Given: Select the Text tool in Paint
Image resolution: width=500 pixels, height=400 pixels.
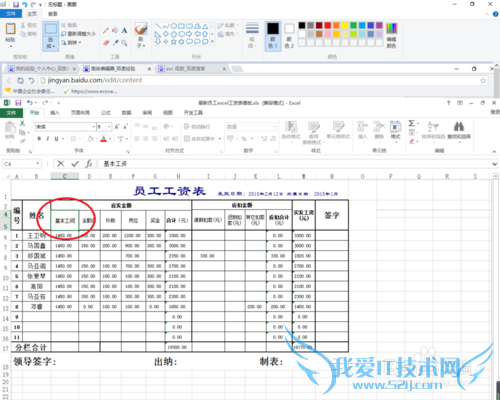Looking at the screenshot, I should [x=124, y=31].
